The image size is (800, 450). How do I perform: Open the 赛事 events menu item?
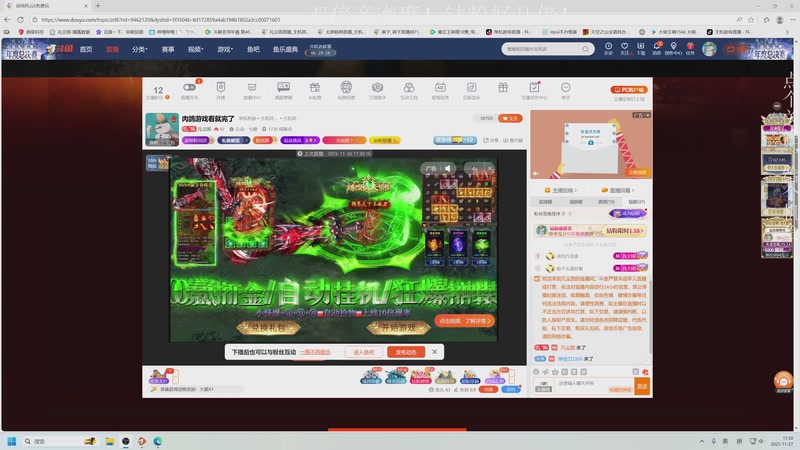click(168, 49)
